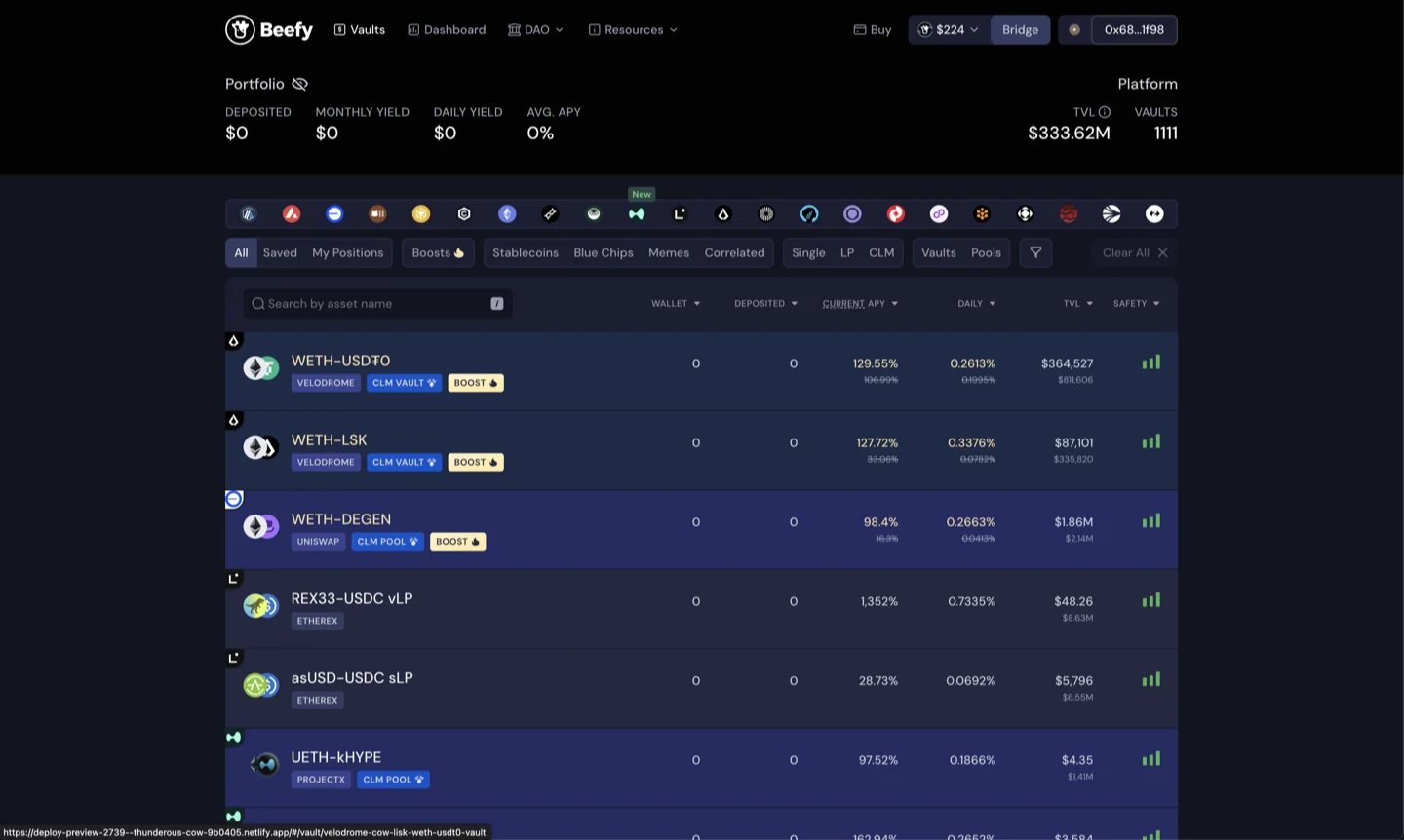Screen dimensions: 1404x840
Task: Open the Dashboard page
Action: (x=447, y=30)
